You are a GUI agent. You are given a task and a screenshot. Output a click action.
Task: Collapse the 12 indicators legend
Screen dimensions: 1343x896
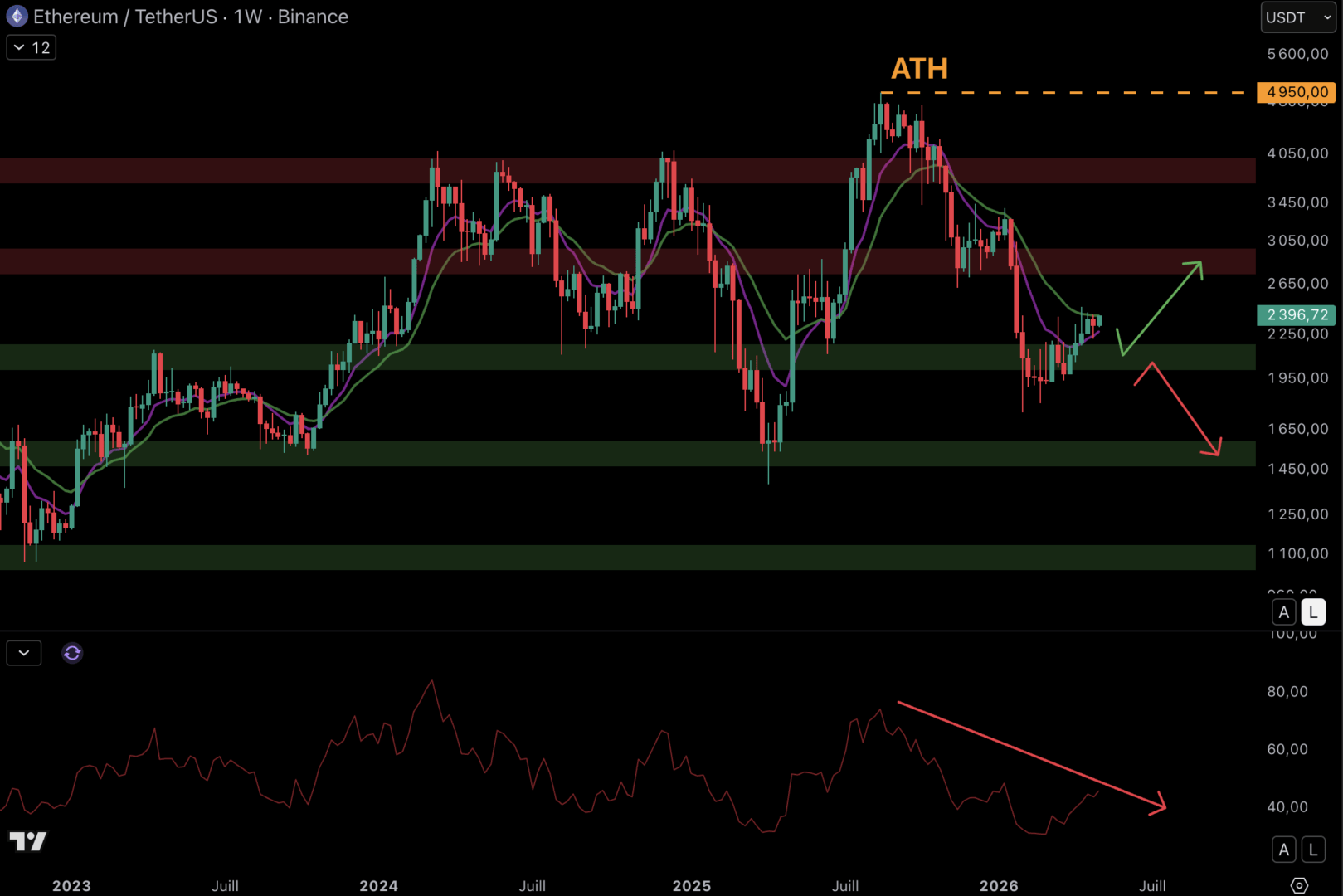point(32,48)
